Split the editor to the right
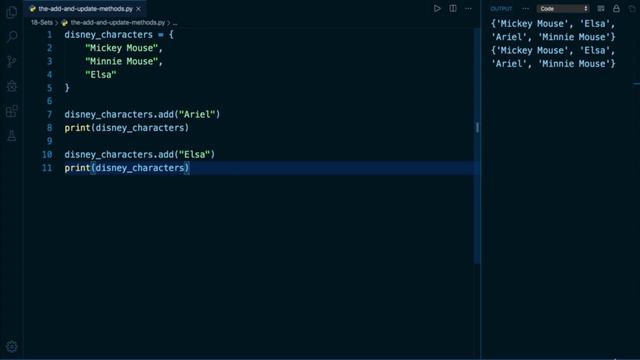The width and height of the screenshot is (640, 360). click(453, 9)
